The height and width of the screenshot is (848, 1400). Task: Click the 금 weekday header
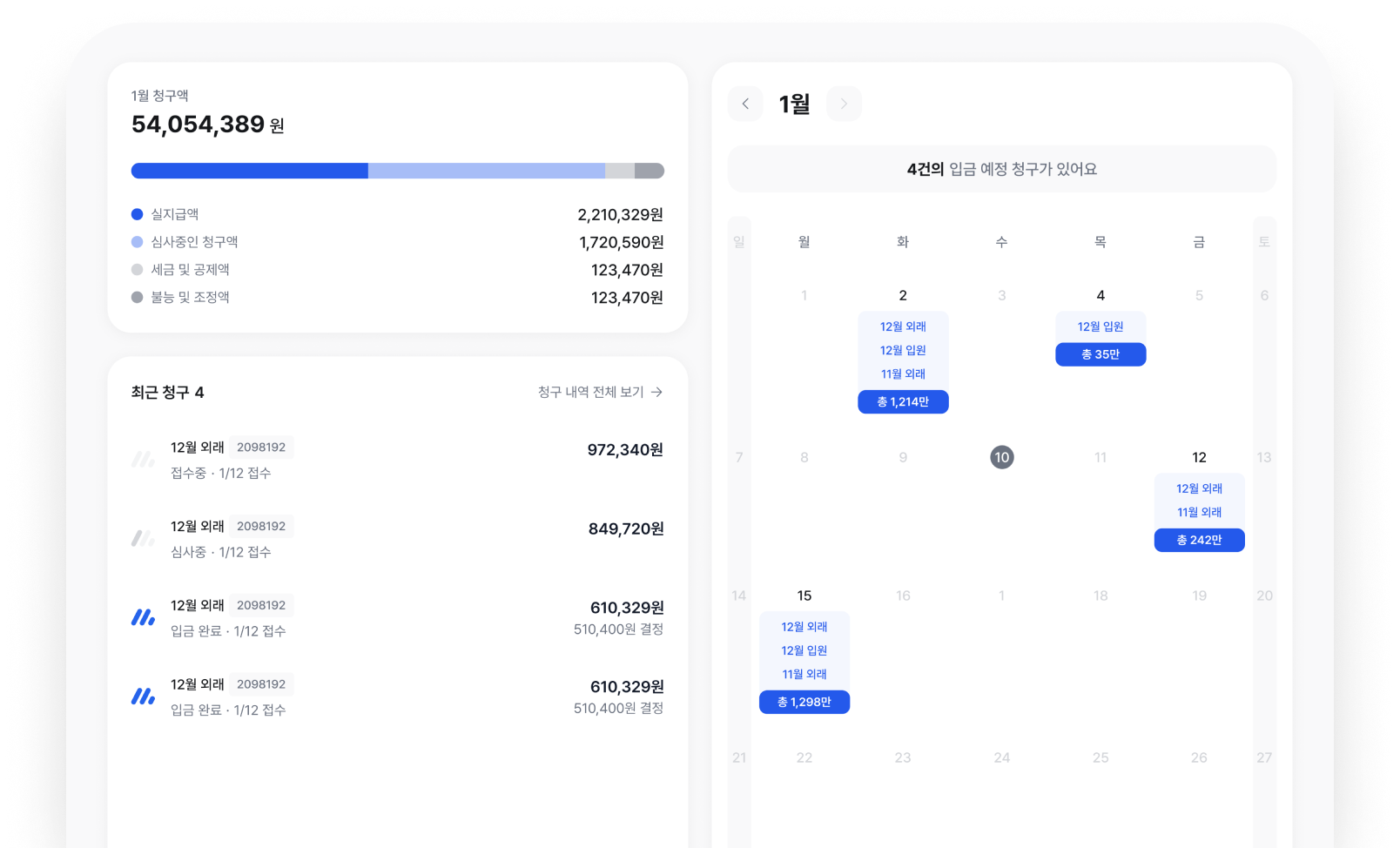pyautogui.click(x=1199, y=241)
